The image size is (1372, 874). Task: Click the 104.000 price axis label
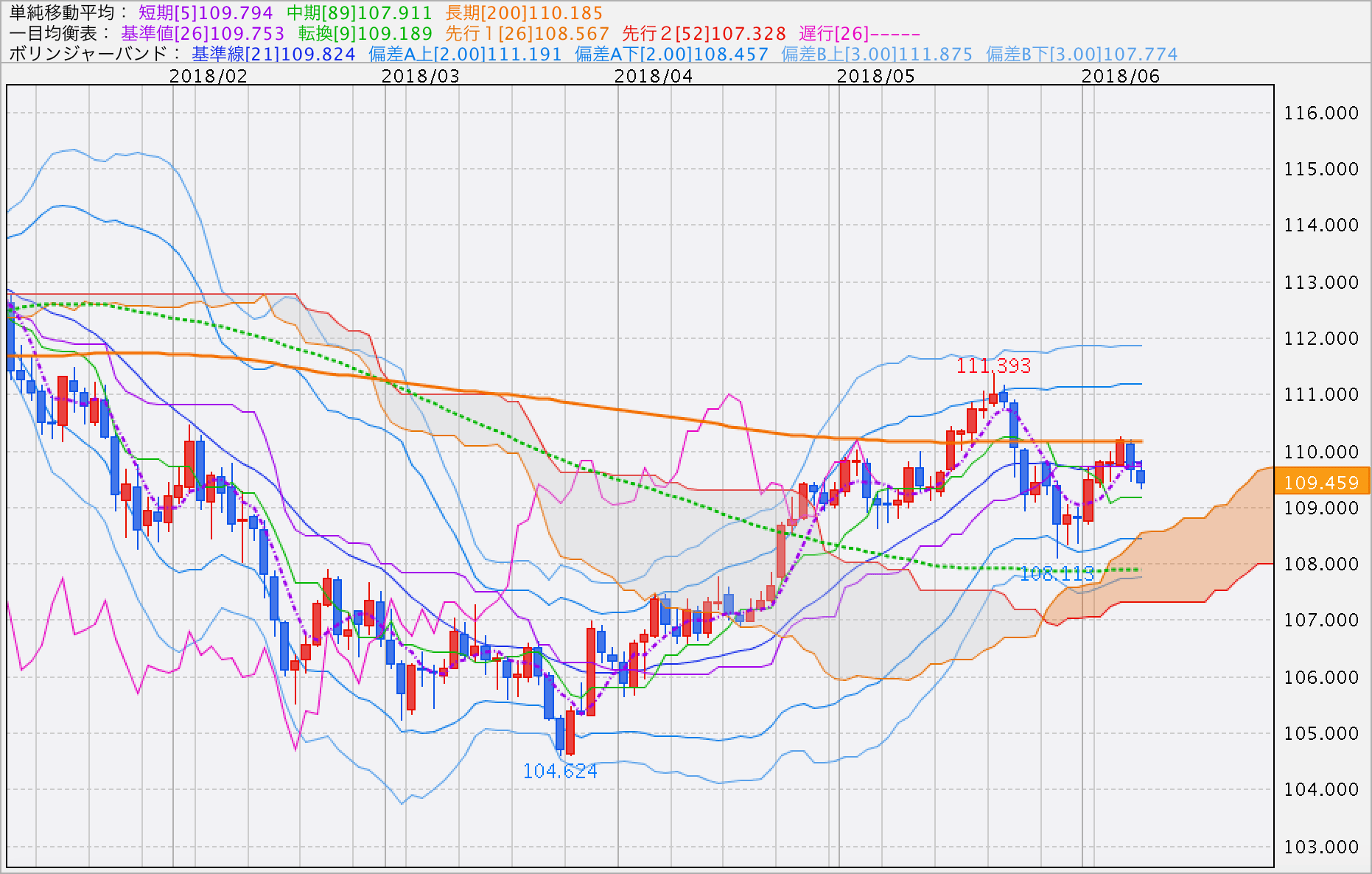1321,789
